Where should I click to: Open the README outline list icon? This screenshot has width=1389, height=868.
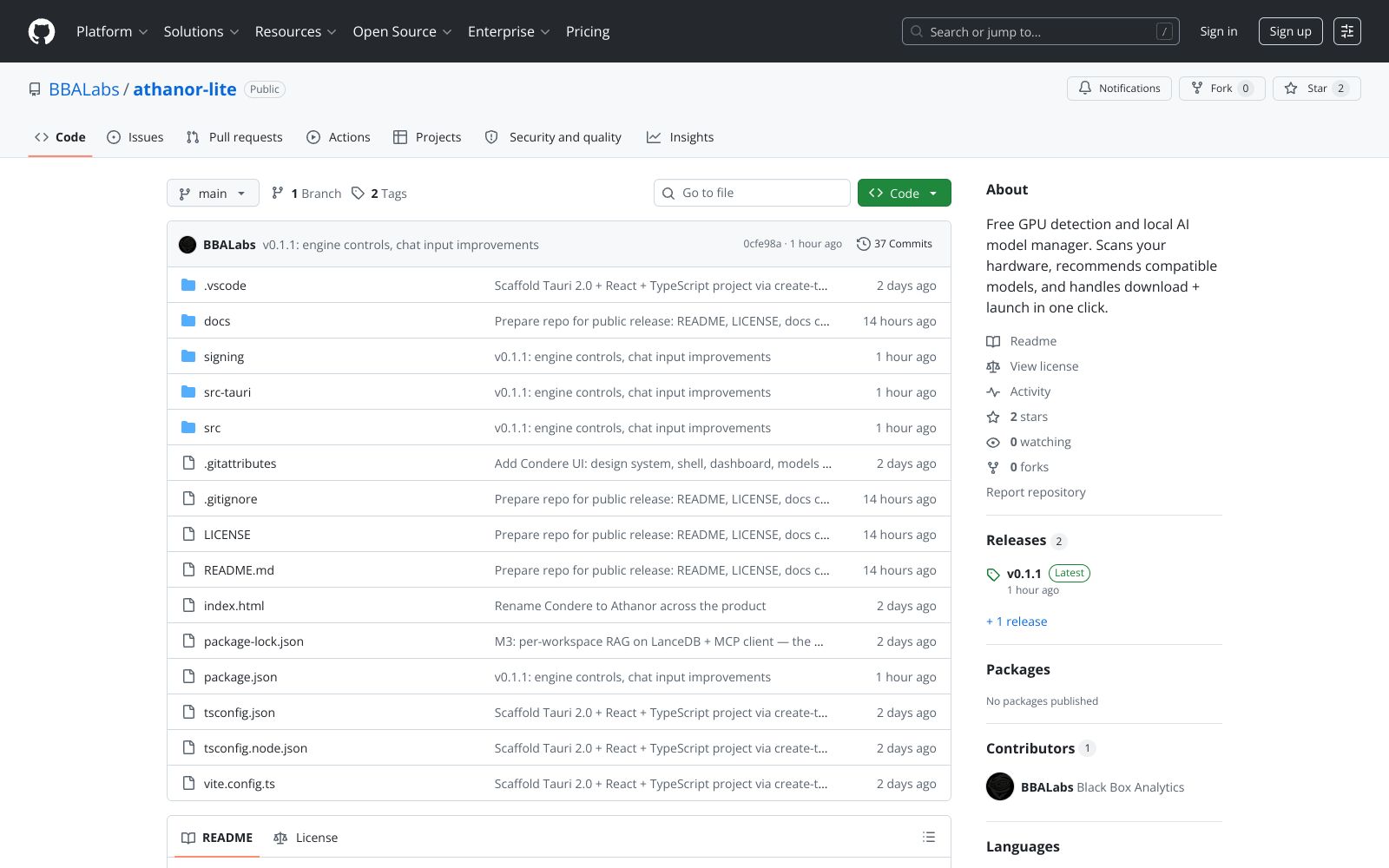(x=929, y=837)
